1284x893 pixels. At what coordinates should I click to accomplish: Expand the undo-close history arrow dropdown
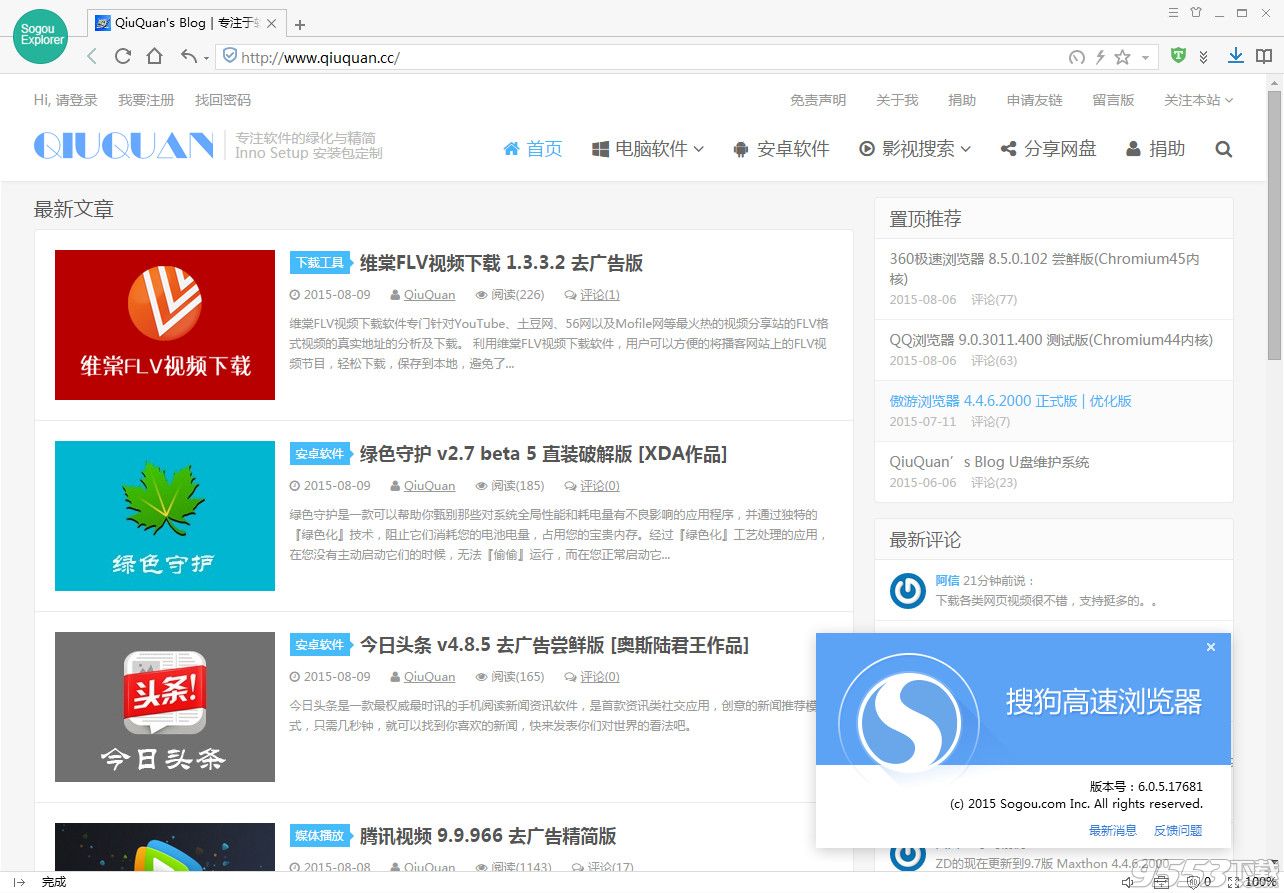(x=206, y=58)
